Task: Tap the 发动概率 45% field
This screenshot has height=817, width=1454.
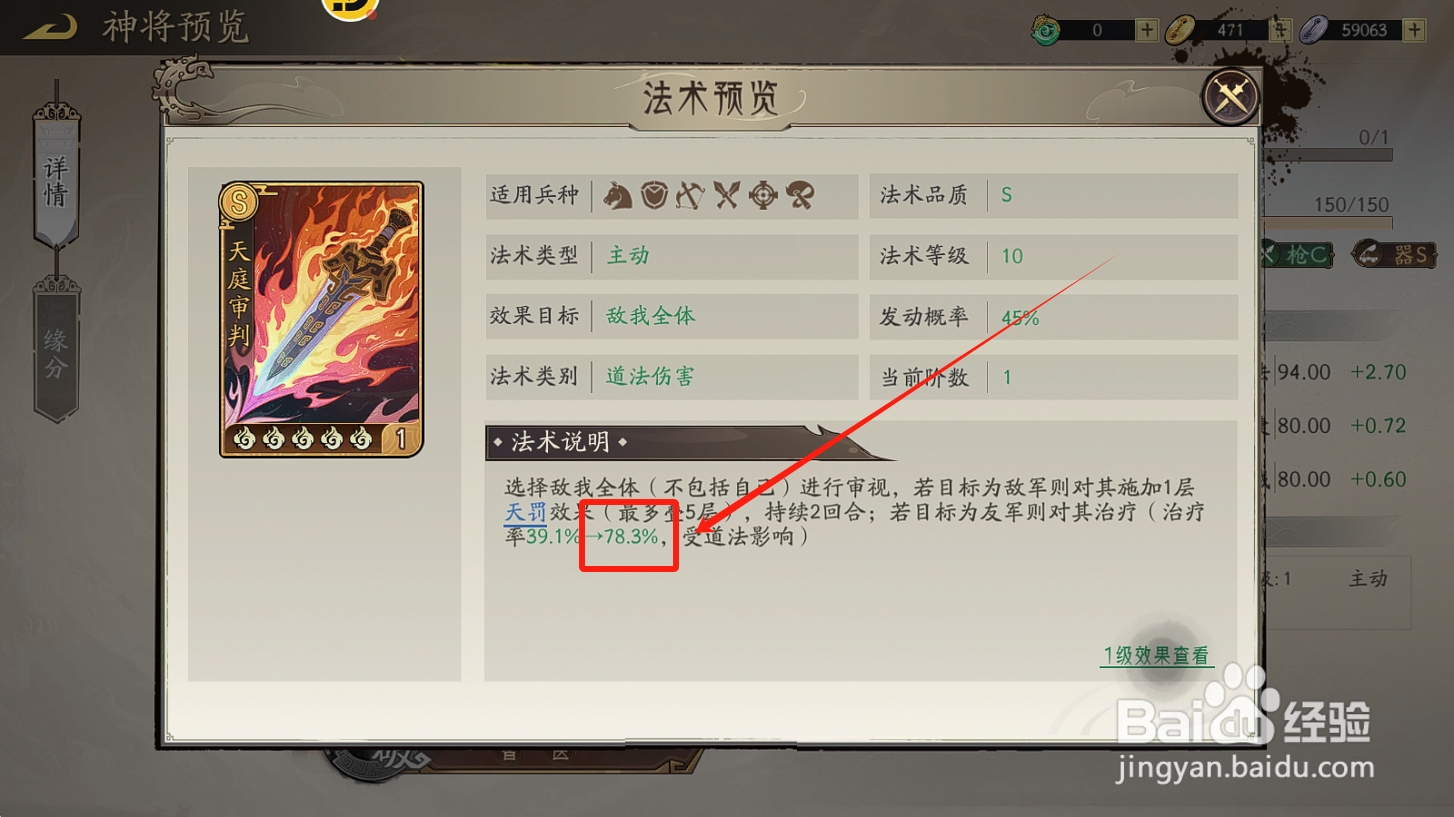Action: tap(1054, 317)
